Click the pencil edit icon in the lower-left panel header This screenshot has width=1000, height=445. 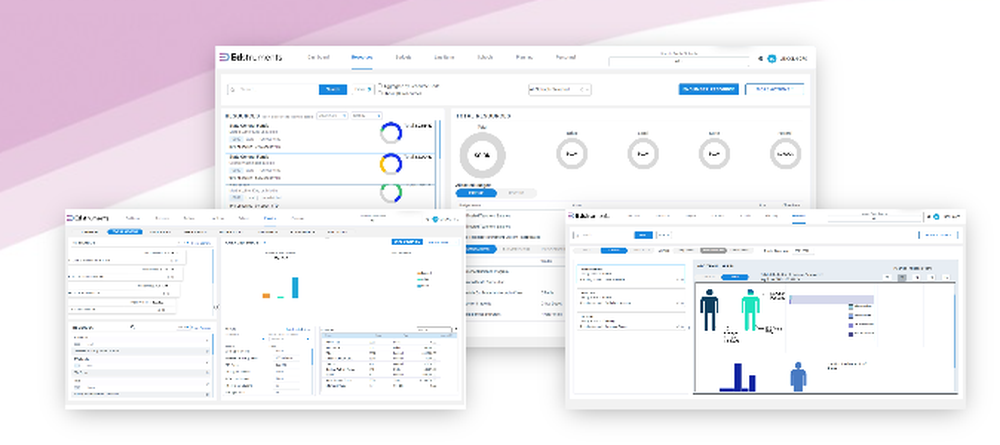[132, 328]
